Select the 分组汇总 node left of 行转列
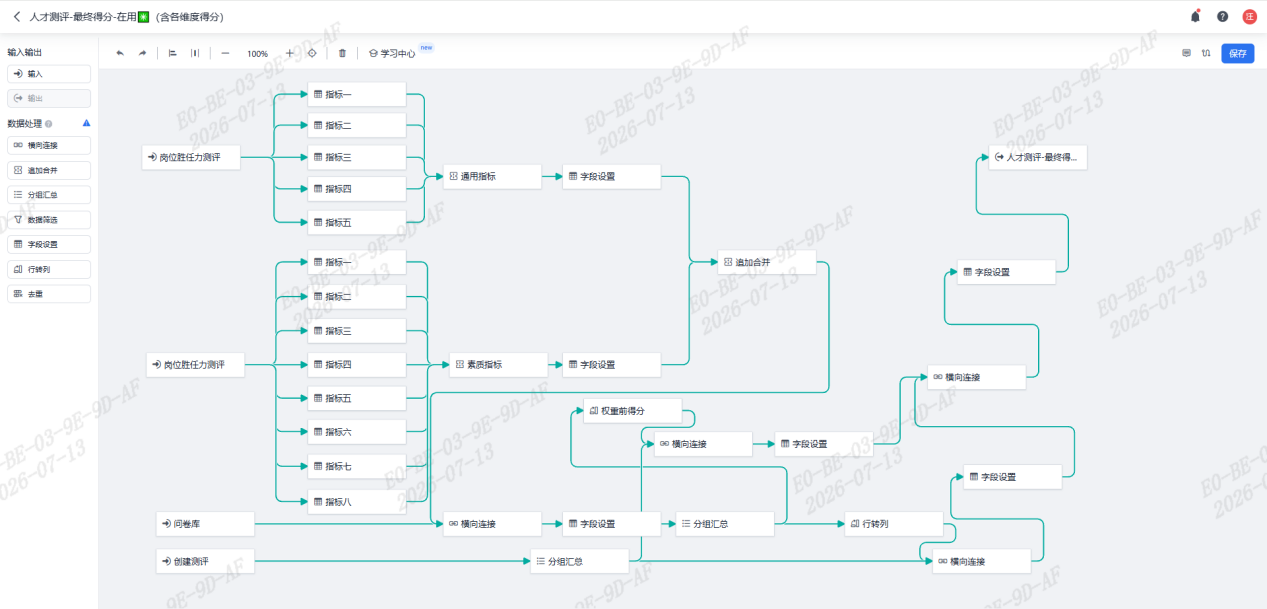This screenshot has width=1267, height=609. pos(725,523)
